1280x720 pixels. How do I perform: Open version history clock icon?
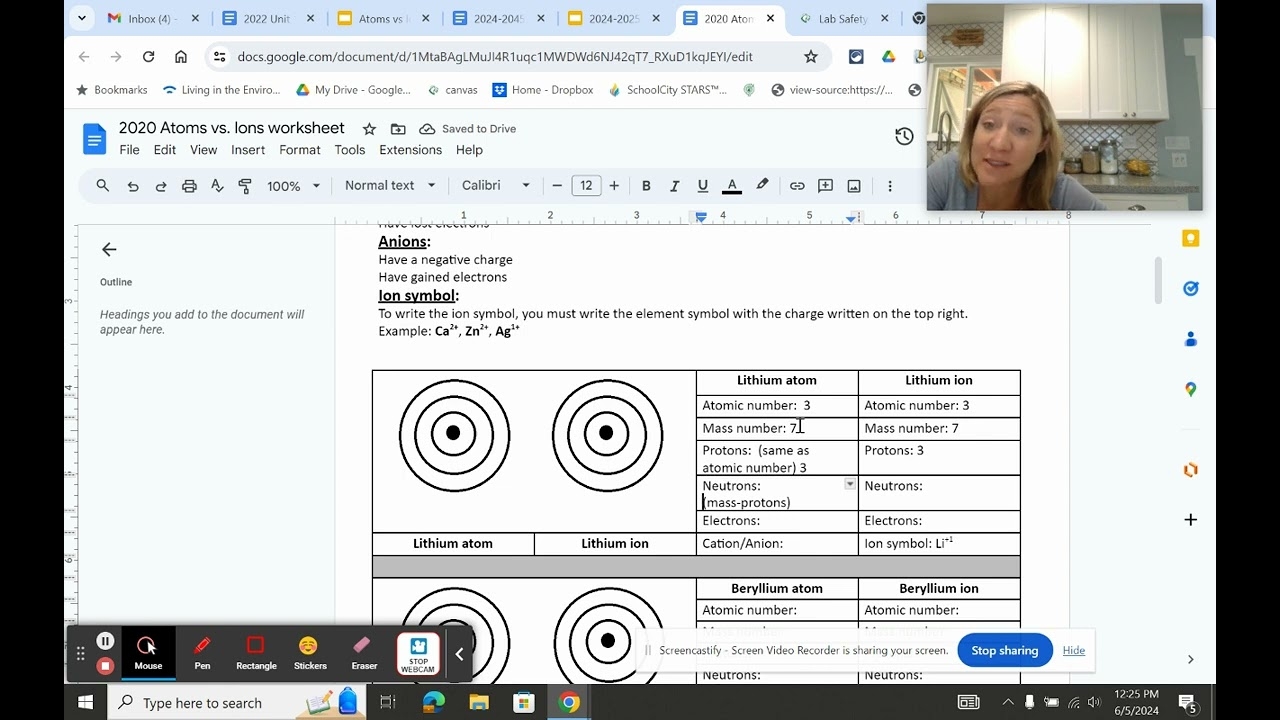(904, 137)
